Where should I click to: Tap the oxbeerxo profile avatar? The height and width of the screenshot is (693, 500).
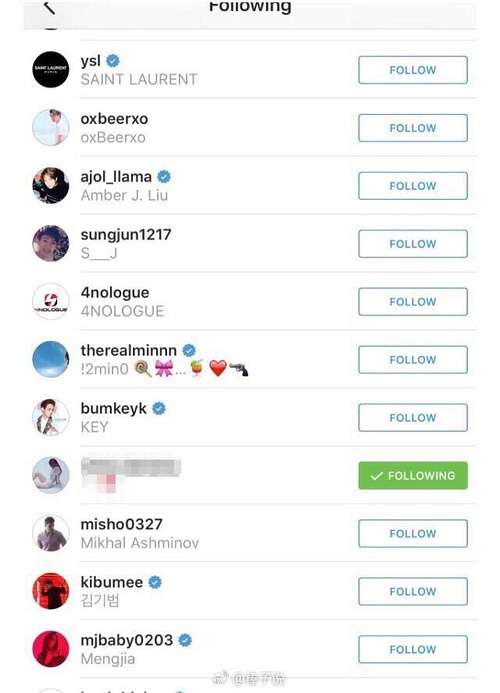coord(51,127)
